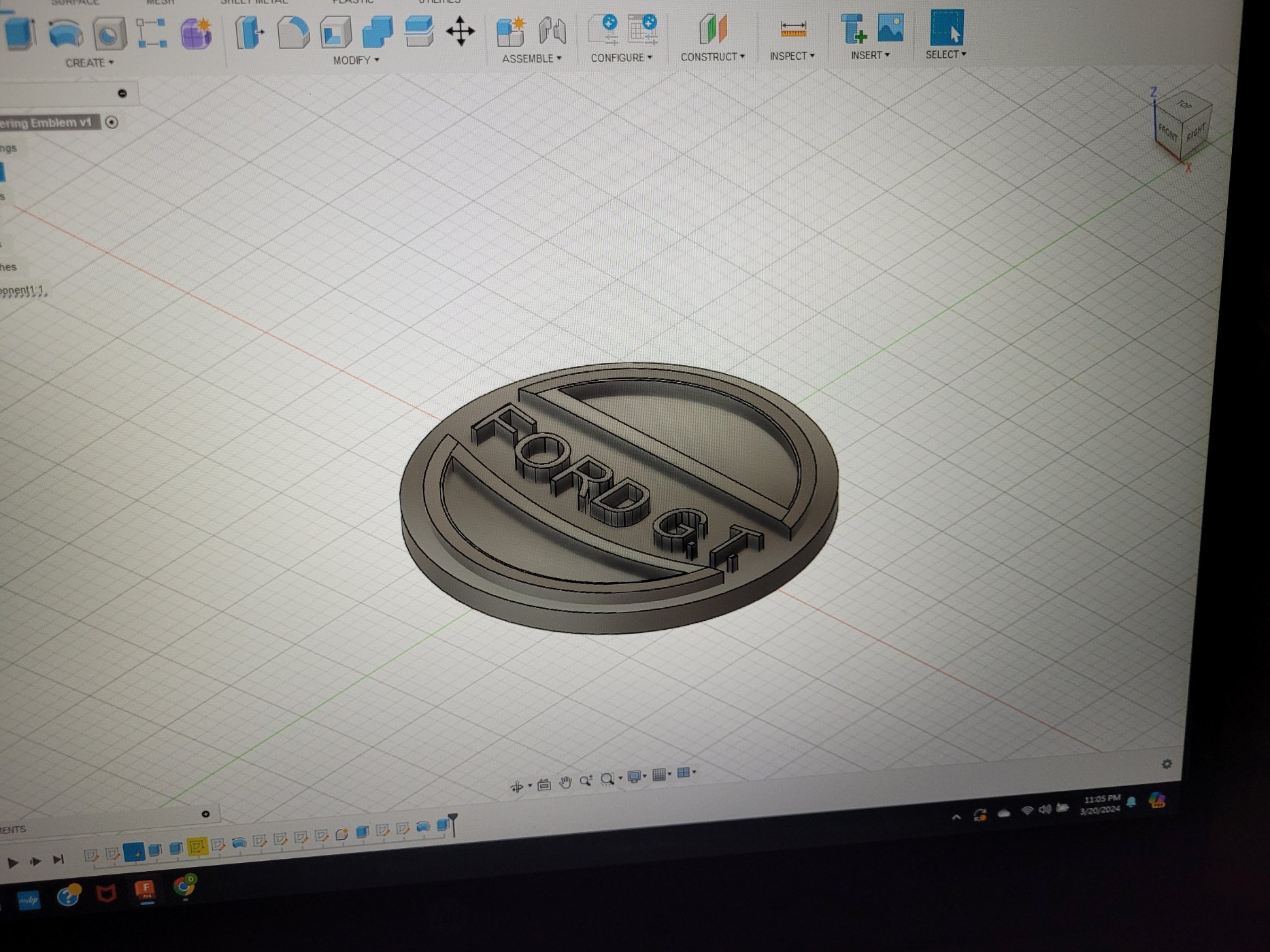Select the Revolve tool in Create
Image resolution: width=1270 pixels, height=952 pixels.
click(66, 33)
